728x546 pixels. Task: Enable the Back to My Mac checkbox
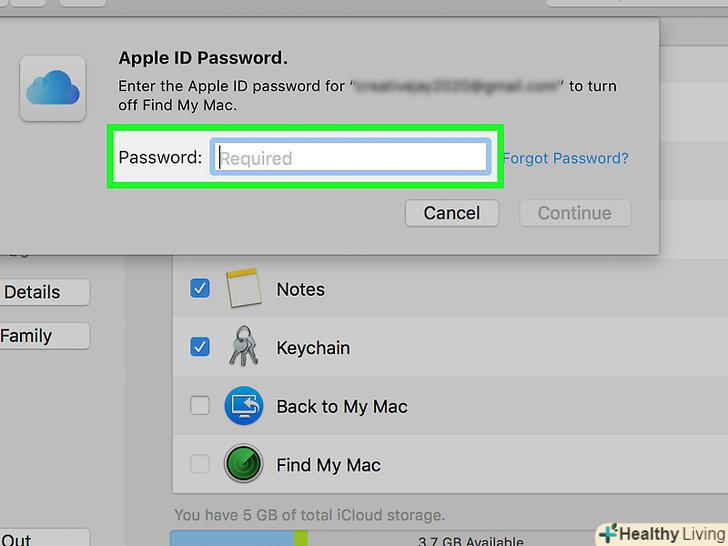(x=200, y=406)
